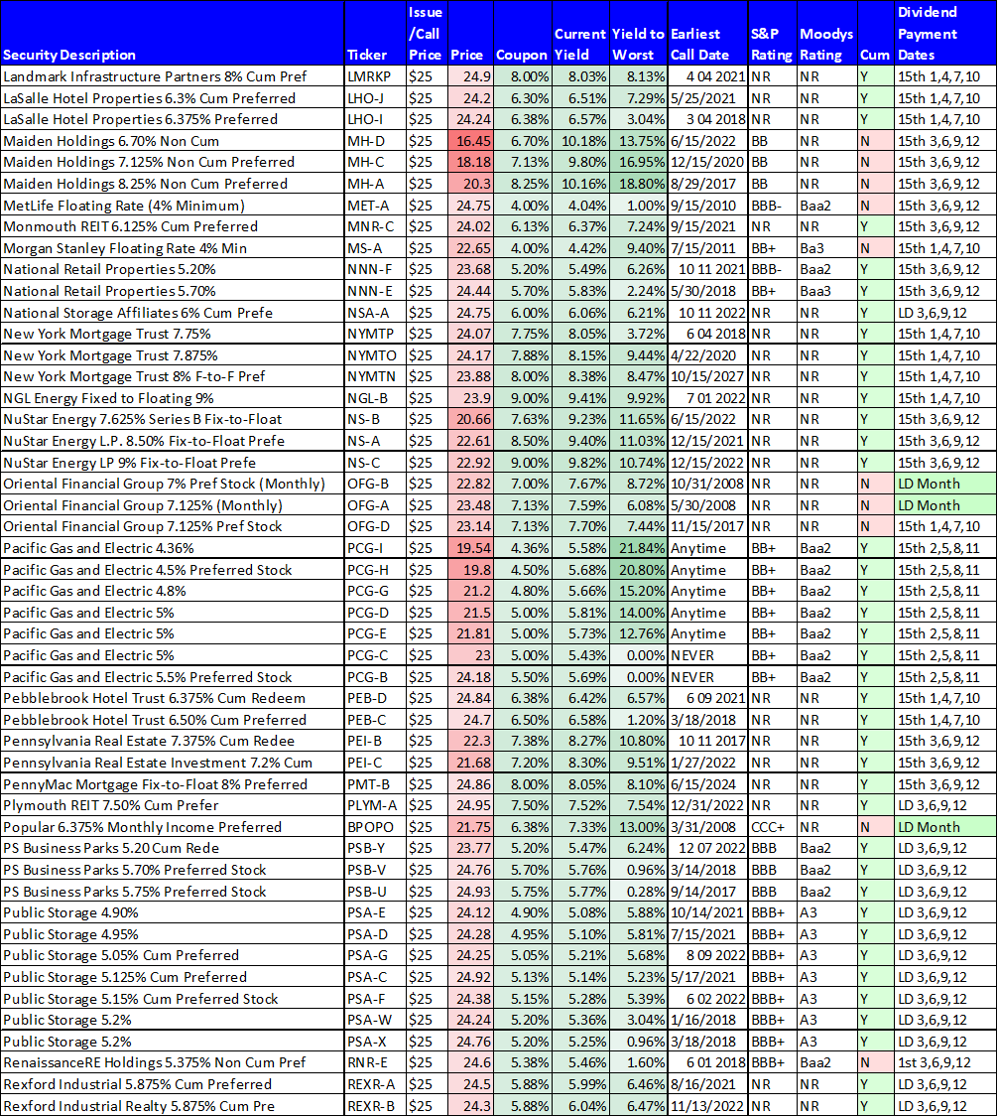Select call date 10/15/2027 for NYMTN
This screenshot has height=1117, width=998.
click(707, 376)
